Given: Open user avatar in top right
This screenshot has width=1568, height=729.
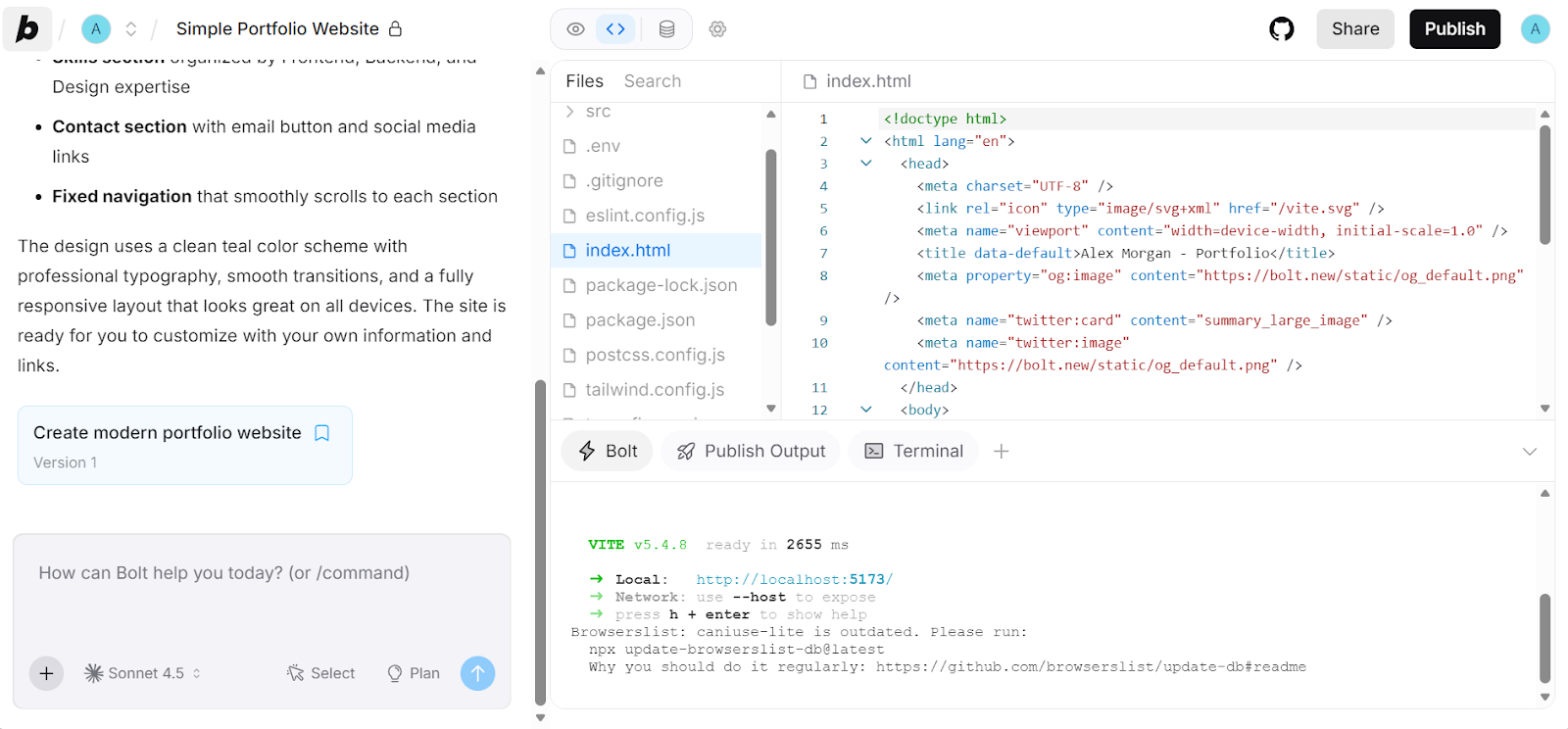Looking at the screenshot, I should pos(1535,29).
